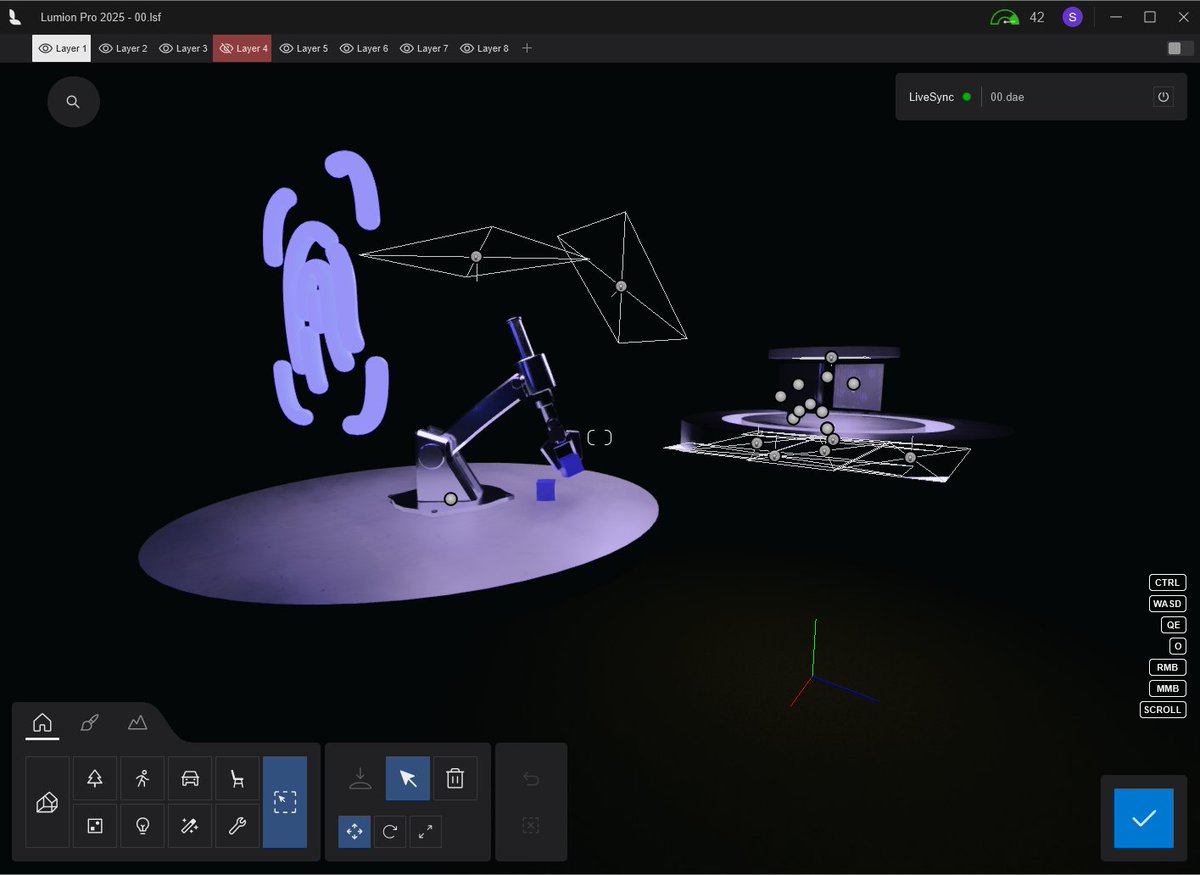Confirm with the blue checkmark button

(x=1144, y=818)
